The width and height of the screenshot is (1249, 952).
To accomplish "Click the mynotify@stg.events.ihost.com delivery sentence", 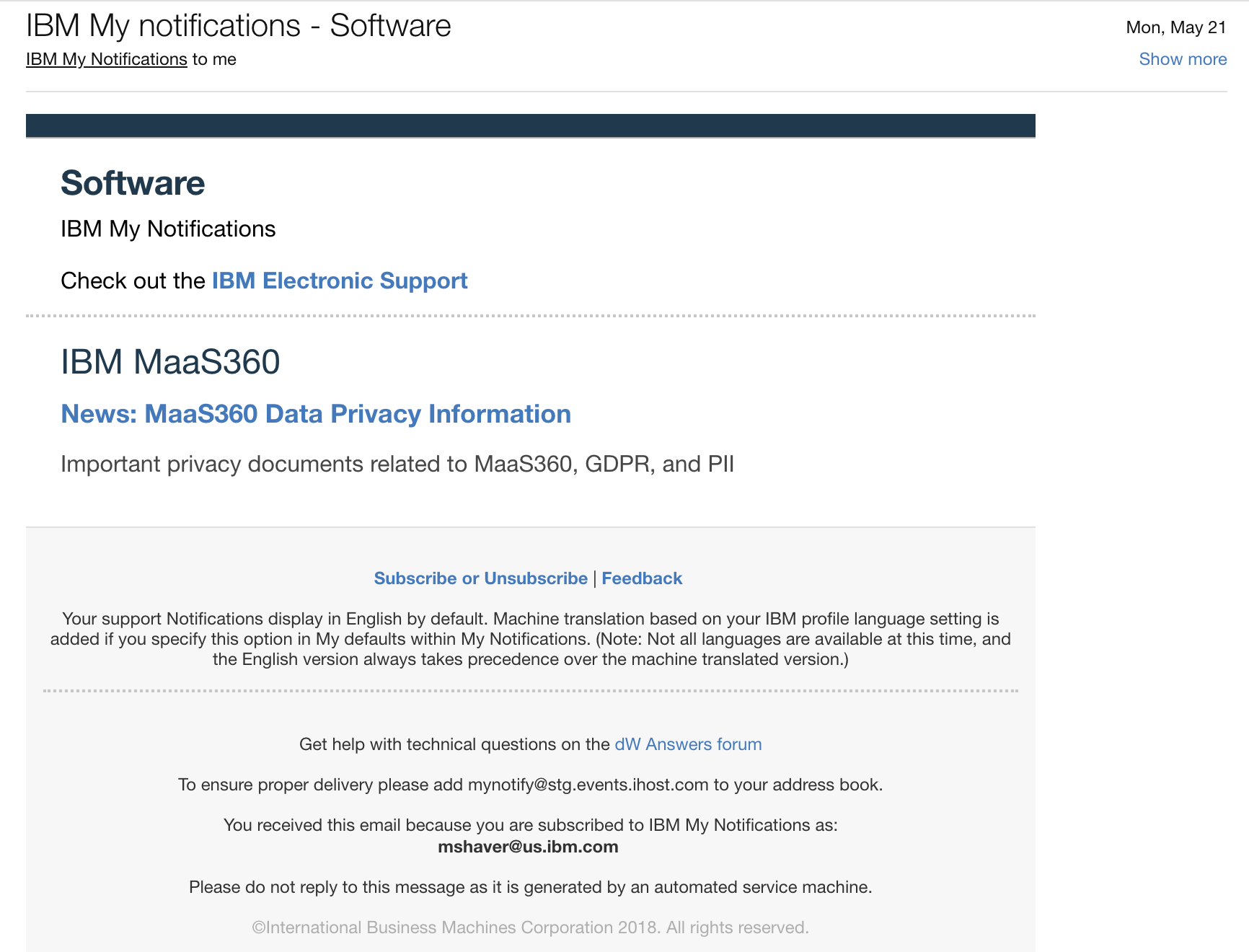I will click(x=530, y=785).
